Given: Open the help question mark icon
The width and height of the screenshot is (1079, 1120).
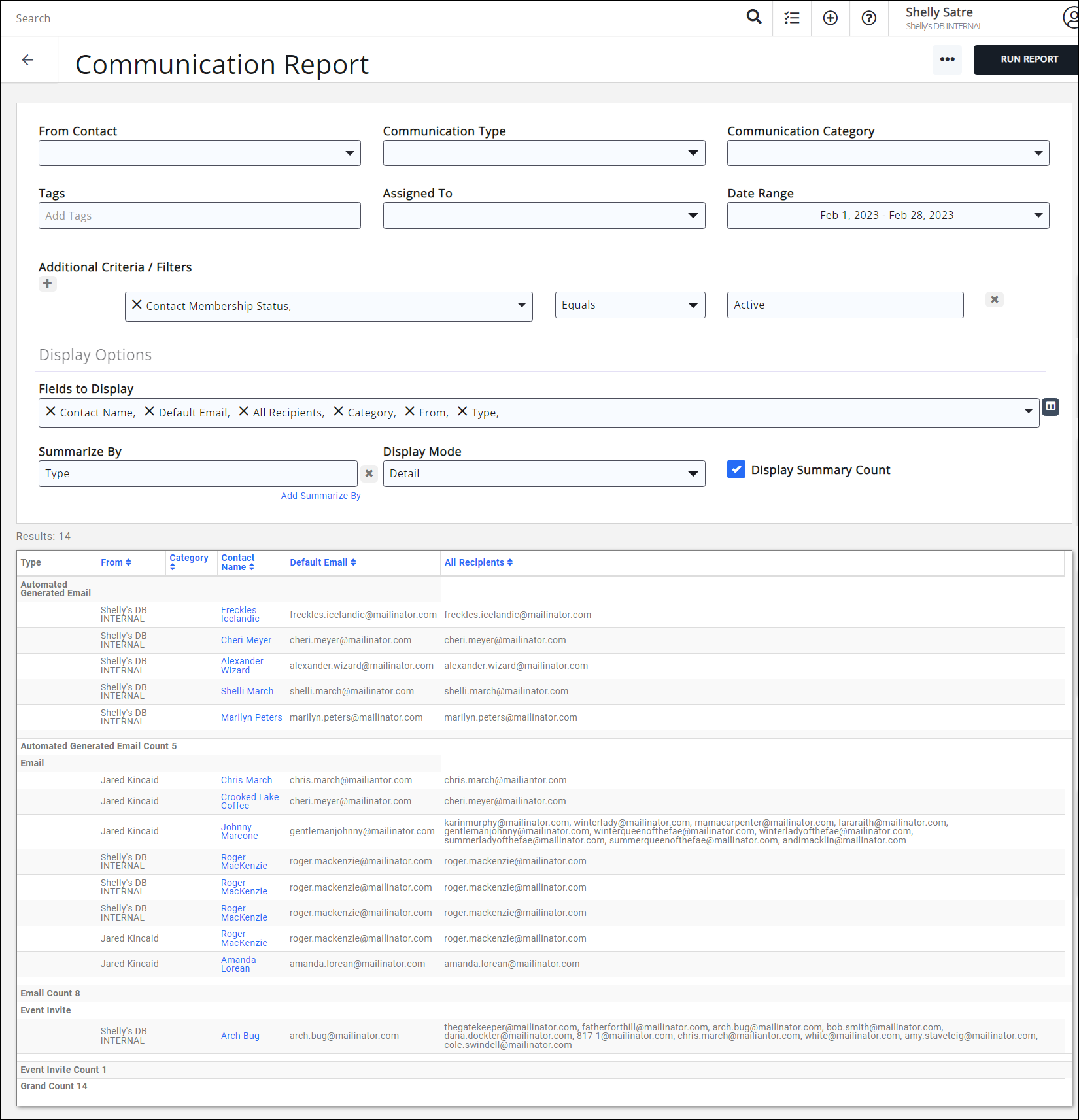Looking at the screenshot, I should (868, 18).
